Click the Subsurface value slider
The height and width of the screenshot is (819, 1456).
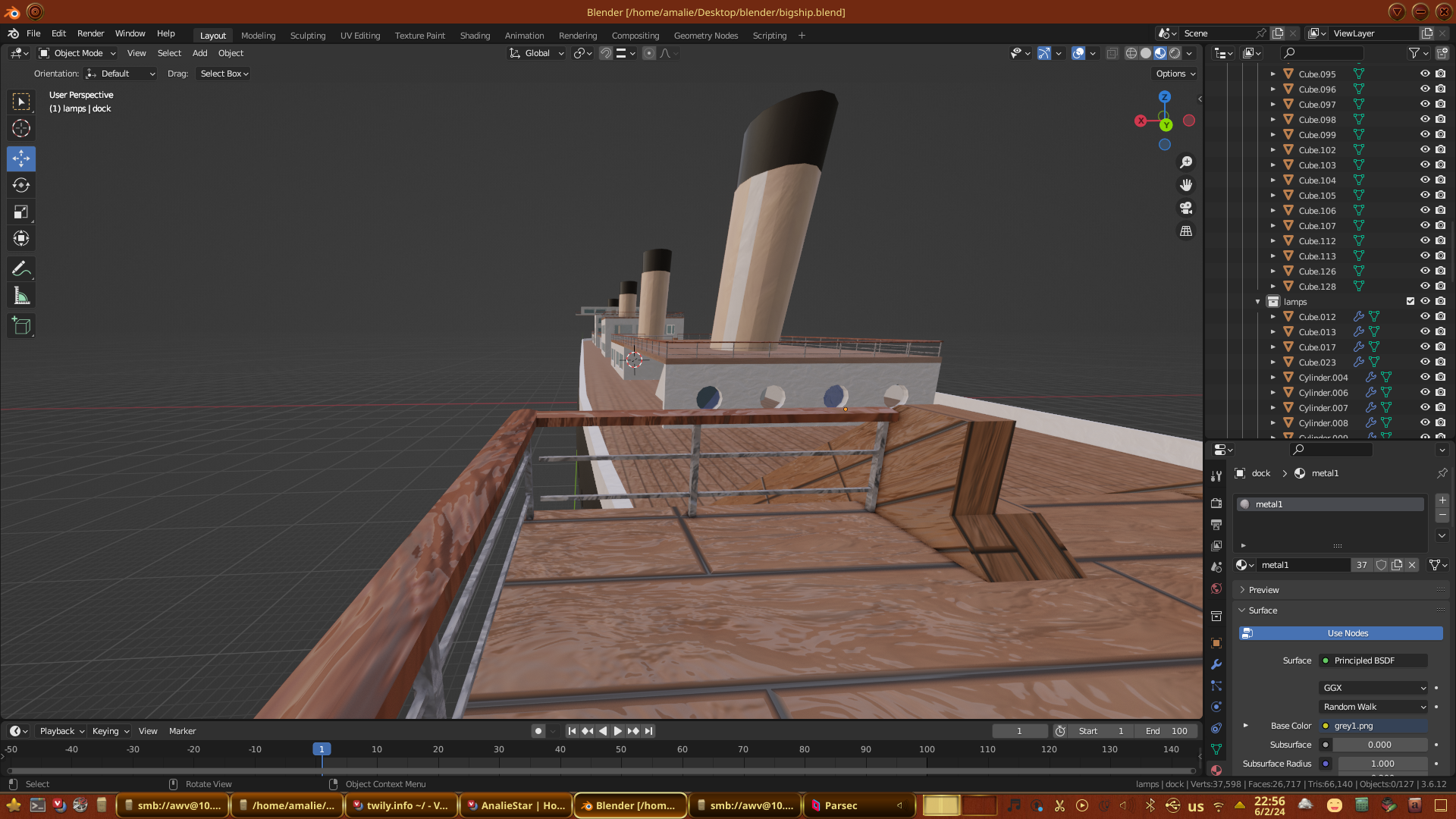point(1379,745)
